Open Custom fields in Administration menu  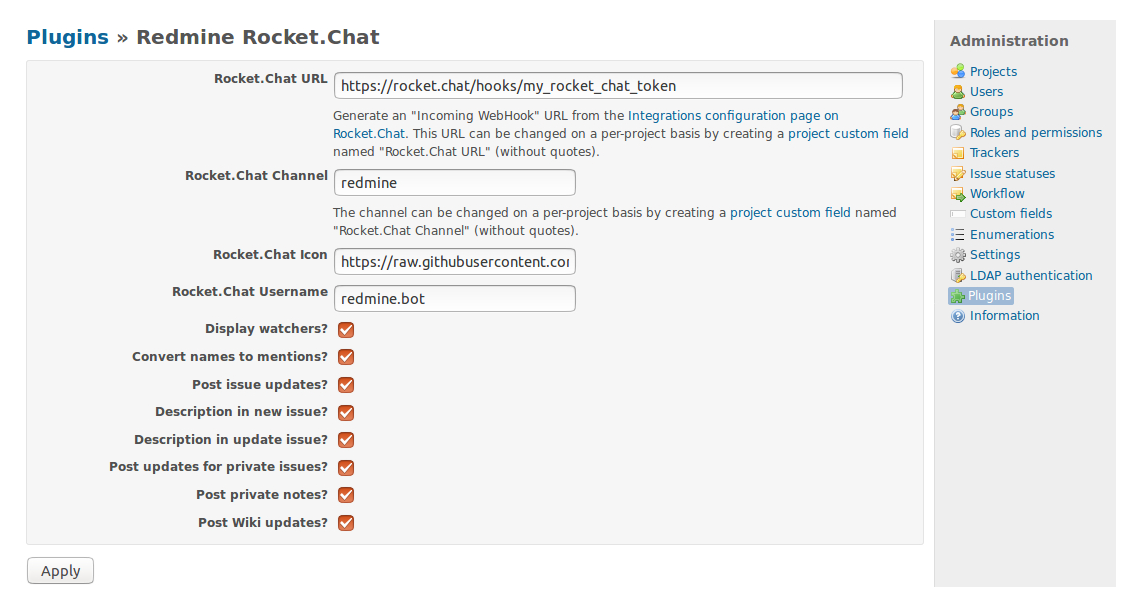tap(1010, 214)
